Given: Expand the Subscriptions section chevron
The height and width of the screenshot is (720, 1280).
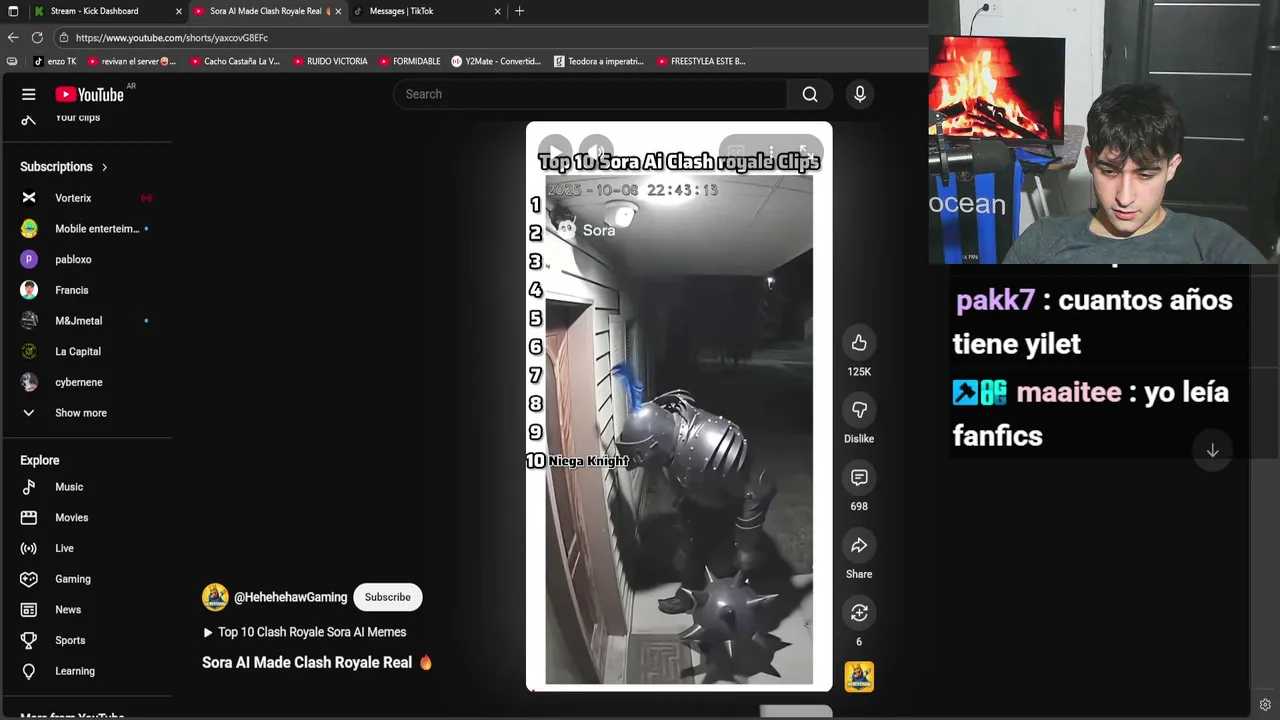Looking at the screenshot, I should click(x=104, y=167).
